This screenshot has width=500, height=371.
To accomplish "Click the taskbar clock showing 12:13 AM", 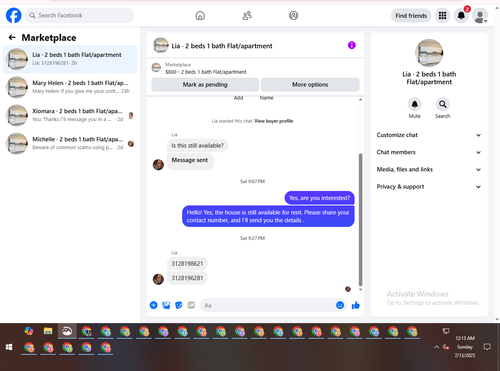I will [465, 347].
